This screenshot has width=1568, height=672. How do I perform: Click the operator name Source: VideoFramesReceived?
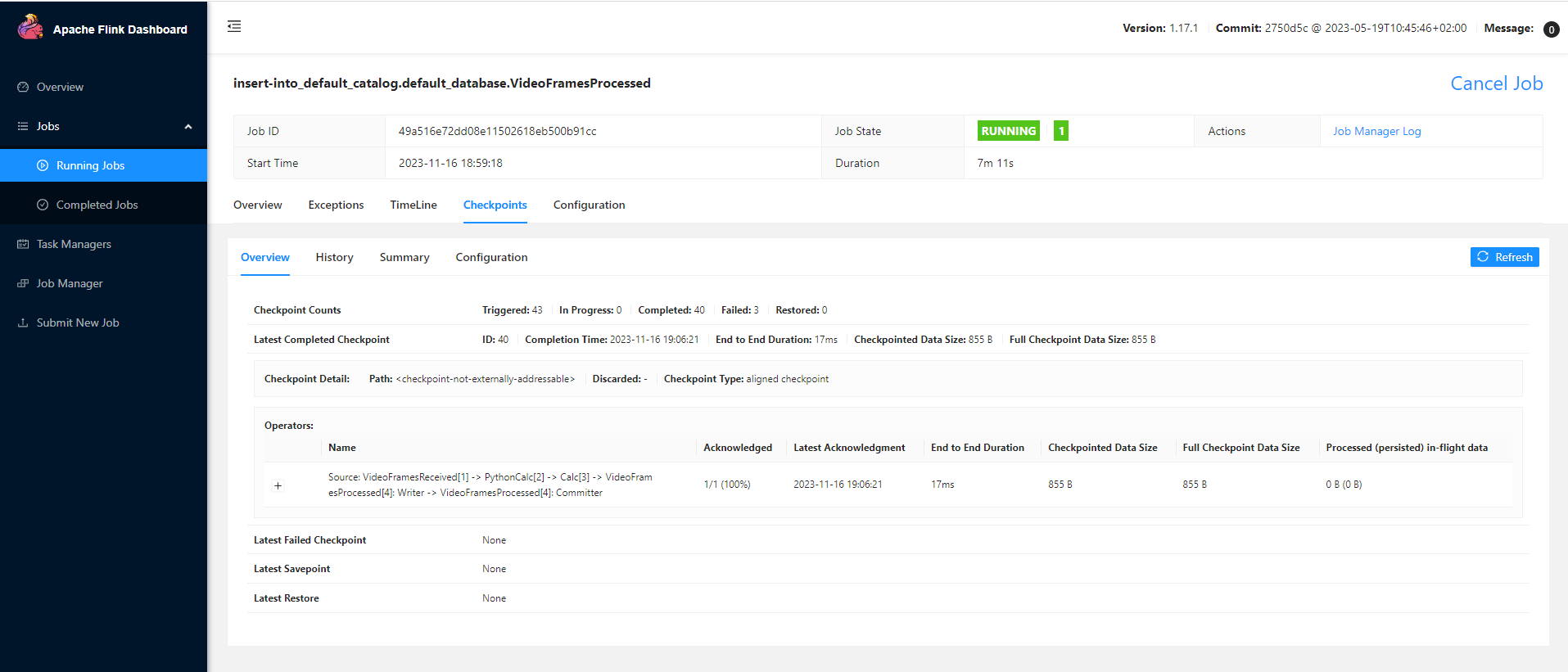coord(490,485)
